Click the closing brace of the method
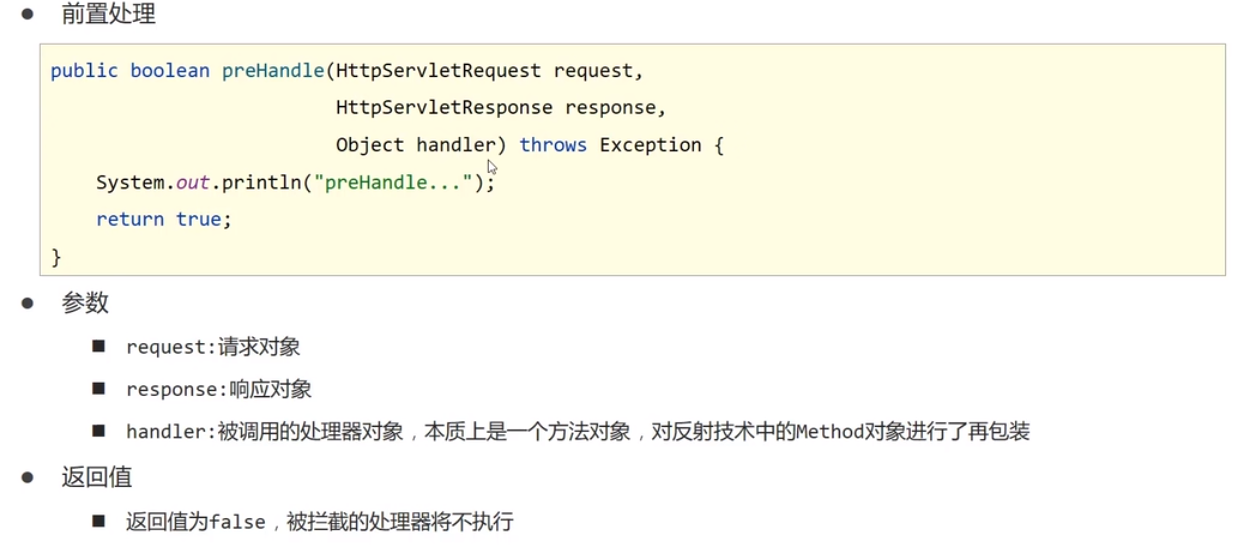1237x546 pixels. coord(56,257)
